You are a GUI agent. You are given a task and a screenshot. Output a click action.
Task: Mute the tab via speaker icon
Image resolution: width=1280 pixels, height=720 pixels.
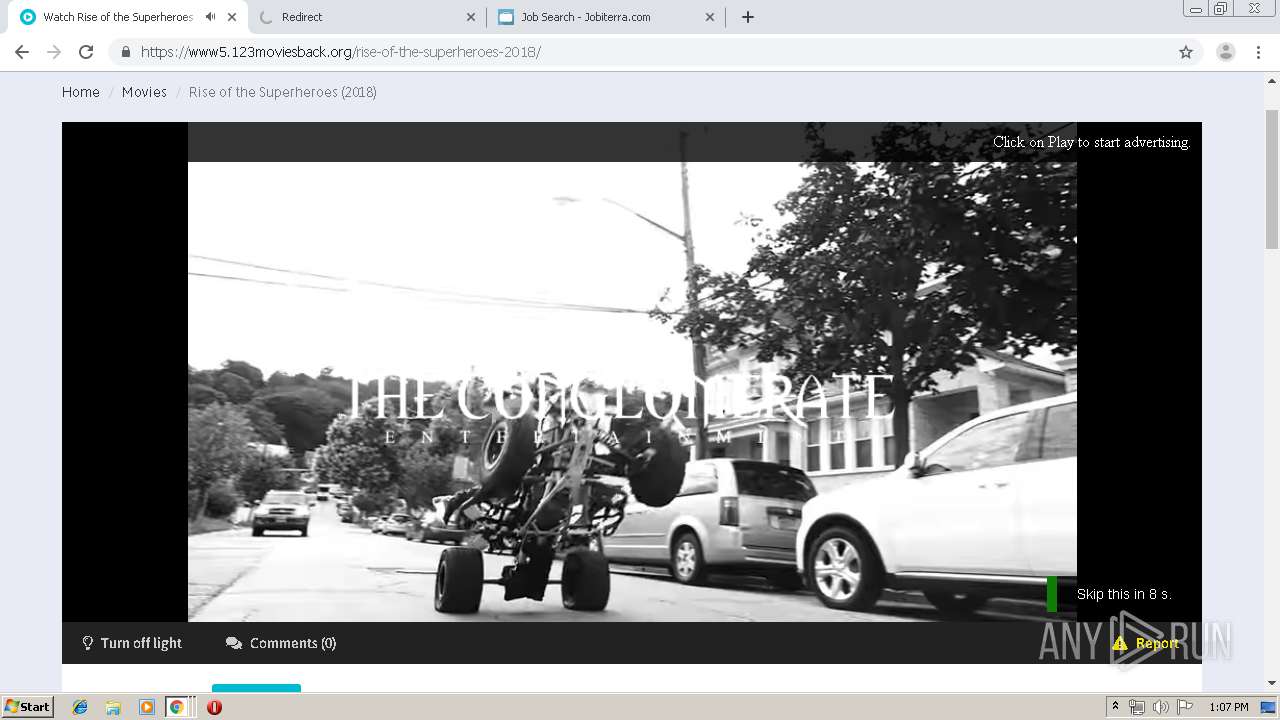coord(210,17)
